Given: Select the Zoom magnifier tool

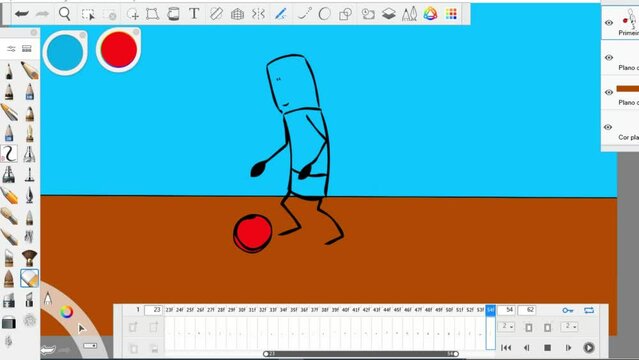Looking at the screenshot, I should point(64,14).
